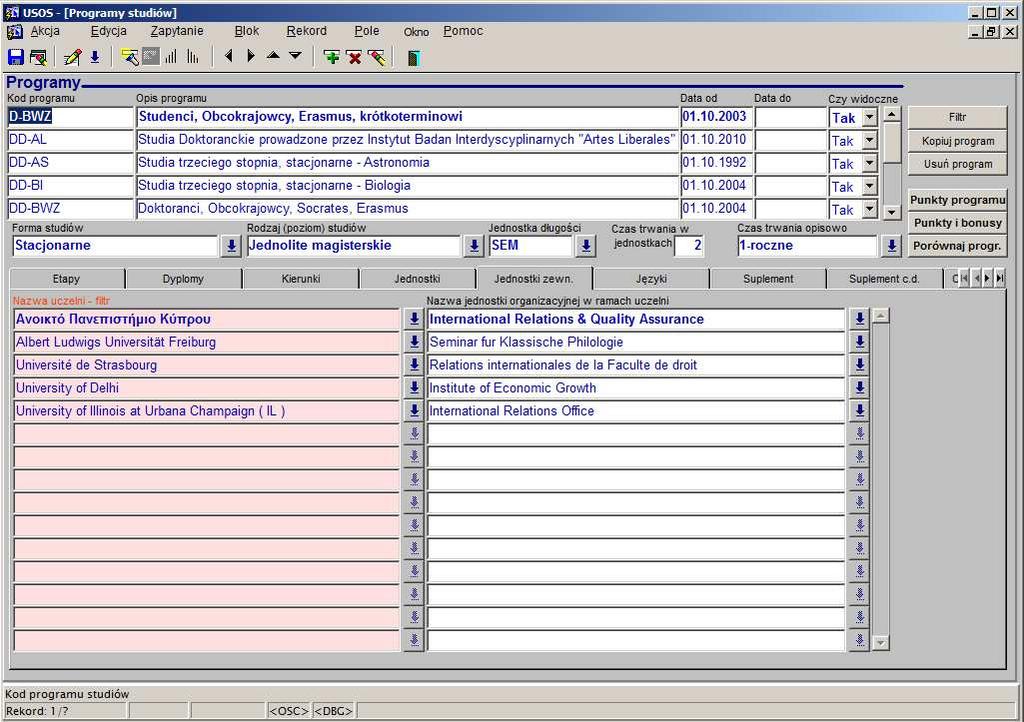Switch to the Suplement tab
Viewport: 1024px width, 722px height.
tap(768, 279)
